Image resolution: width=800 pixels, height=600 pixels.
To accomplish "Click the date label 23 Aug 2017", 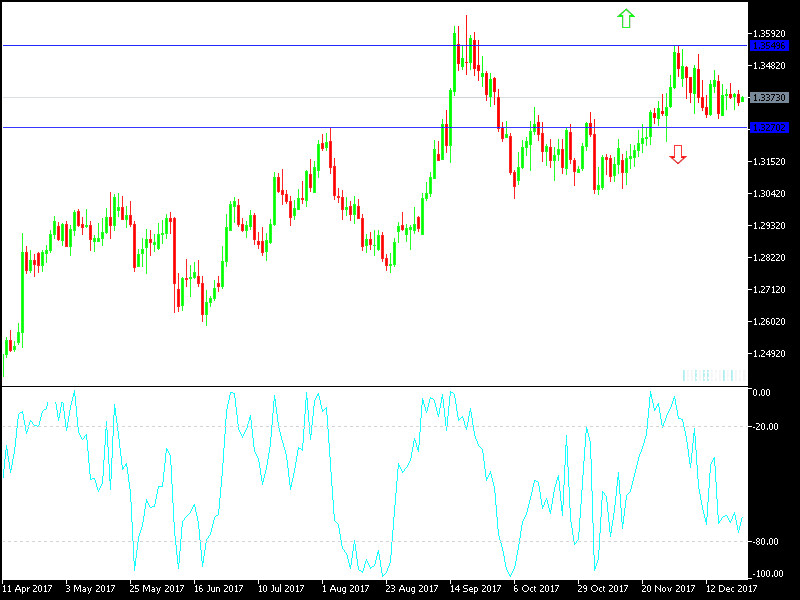I will point(410,588).
